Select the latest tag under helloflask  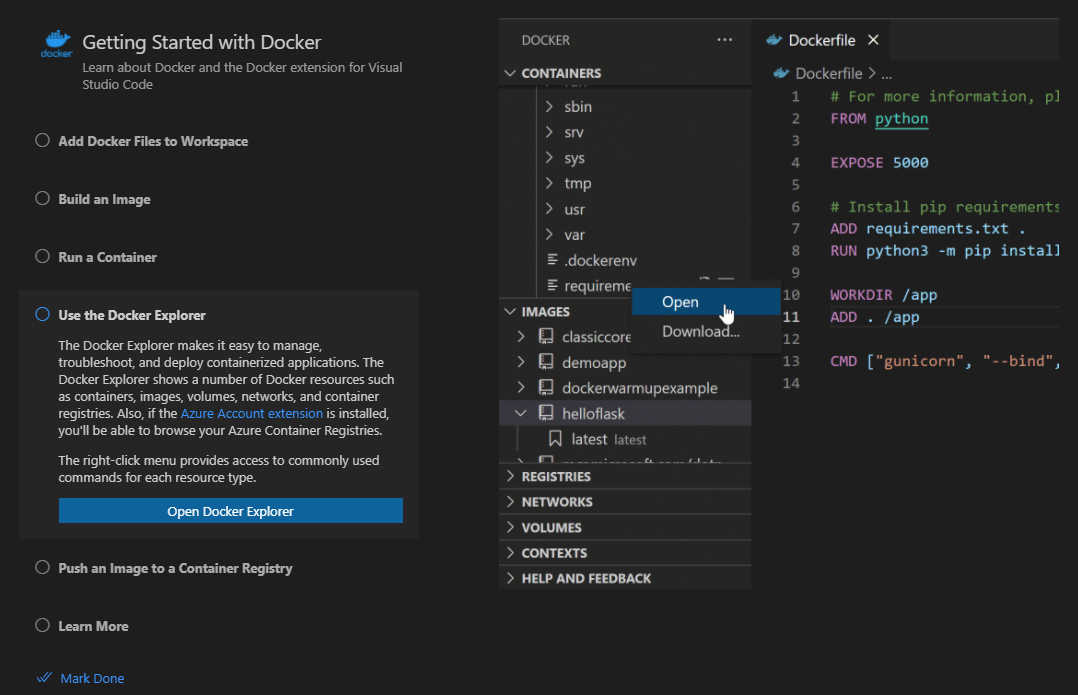[625, 439]
